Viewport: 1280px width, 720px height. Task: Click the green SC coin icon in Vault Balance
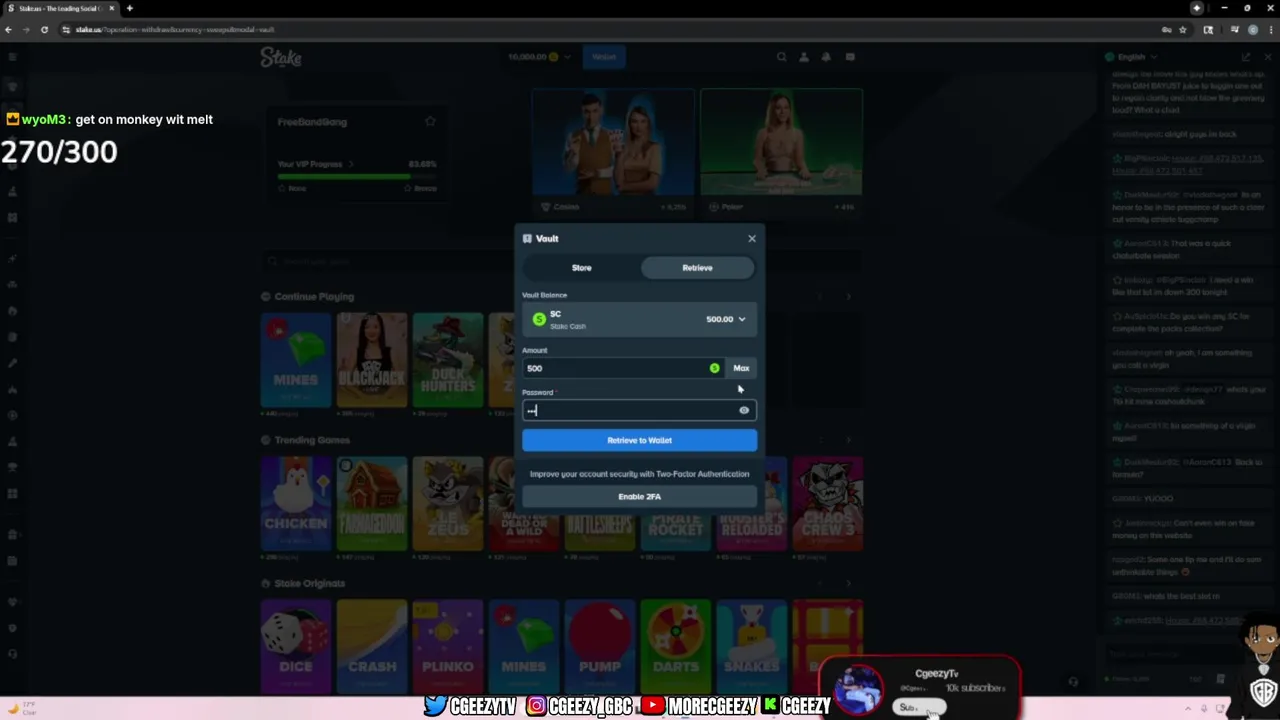pyautogui.click(x=539, y=319)
